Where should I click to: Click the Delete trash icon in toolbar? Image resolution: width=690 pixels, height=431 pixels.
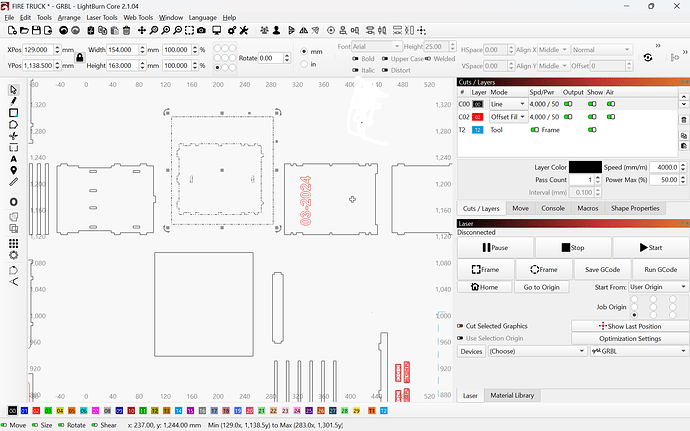click(126, 30)
